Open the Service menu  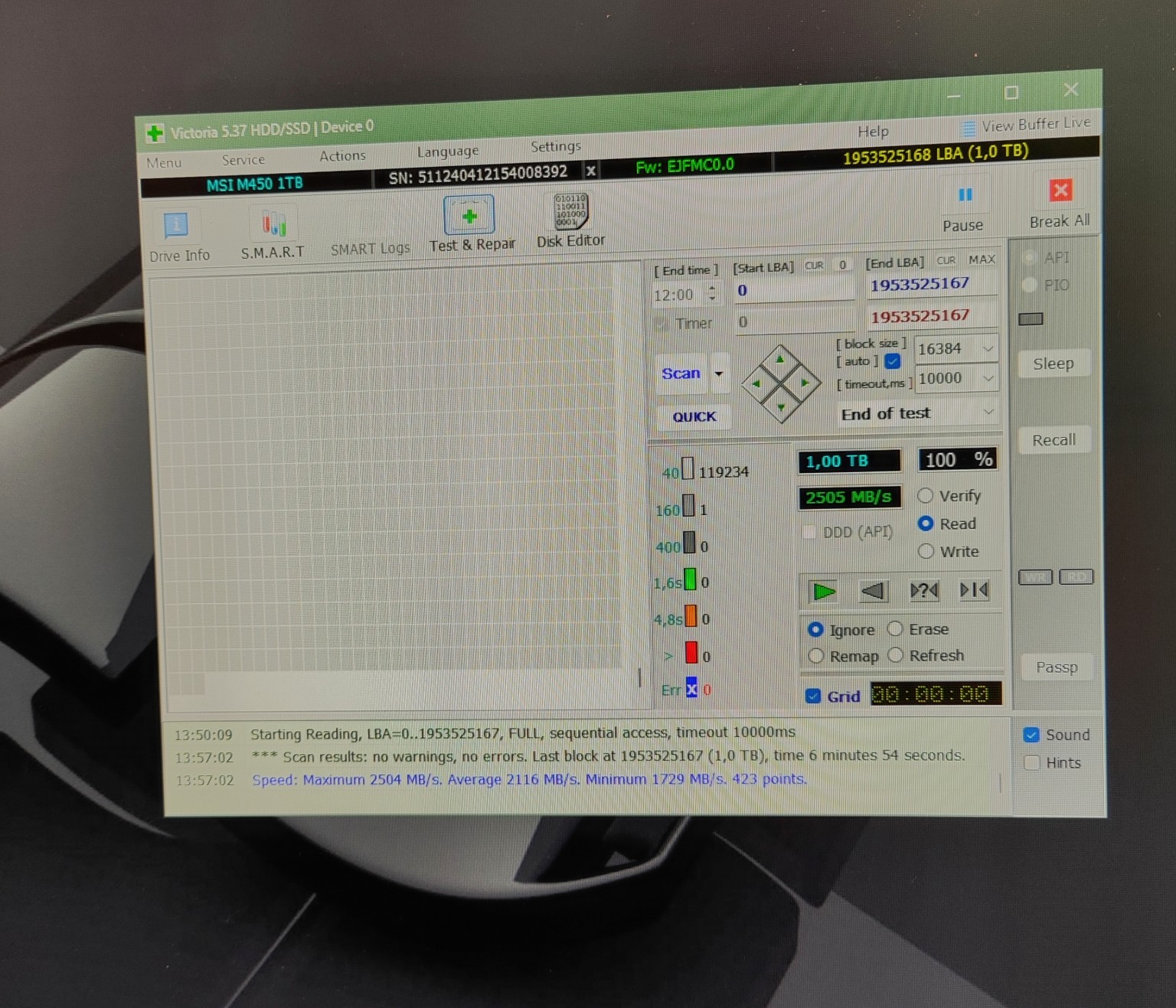point(243,160)
